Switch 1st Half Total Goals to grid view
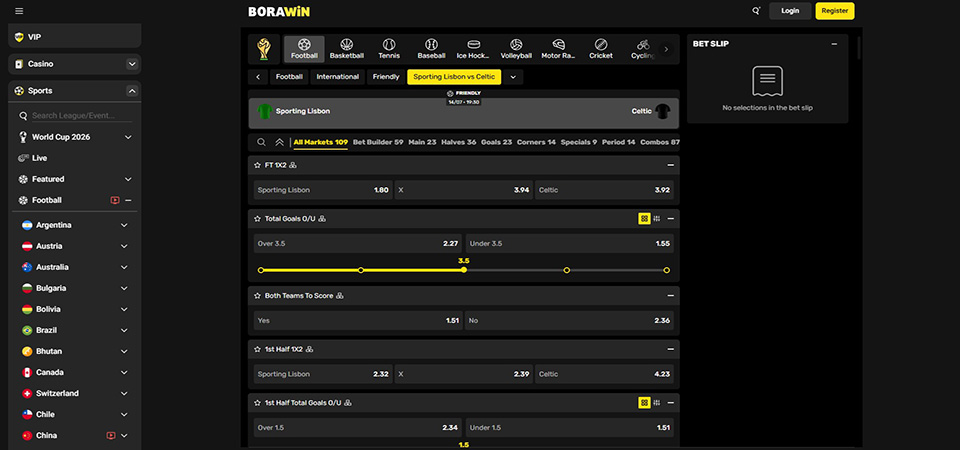This screenshot has height=450, width=960. click(x=644, y=403)
